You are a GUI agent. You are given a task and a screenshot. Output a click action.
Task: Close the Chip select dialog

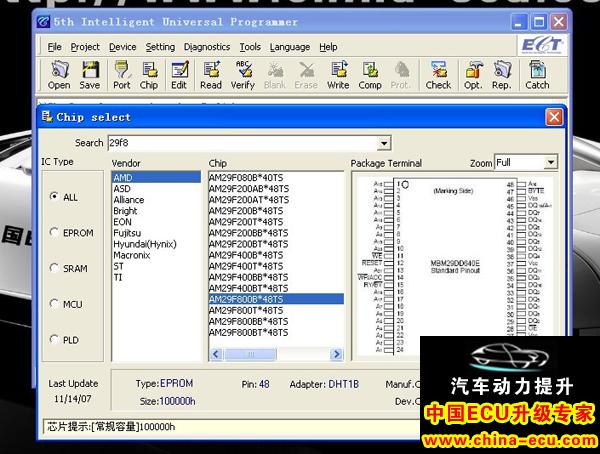pos(554,117)
